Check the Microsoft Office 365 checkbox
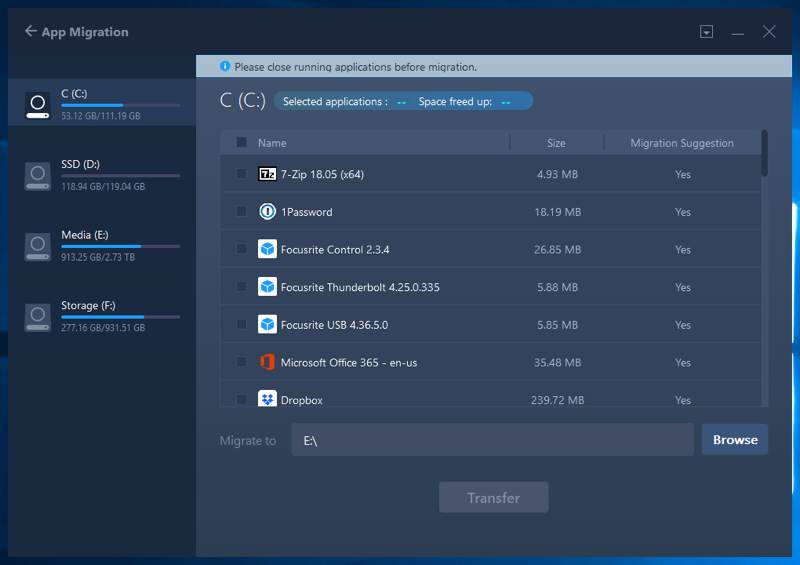 [242, 362]
